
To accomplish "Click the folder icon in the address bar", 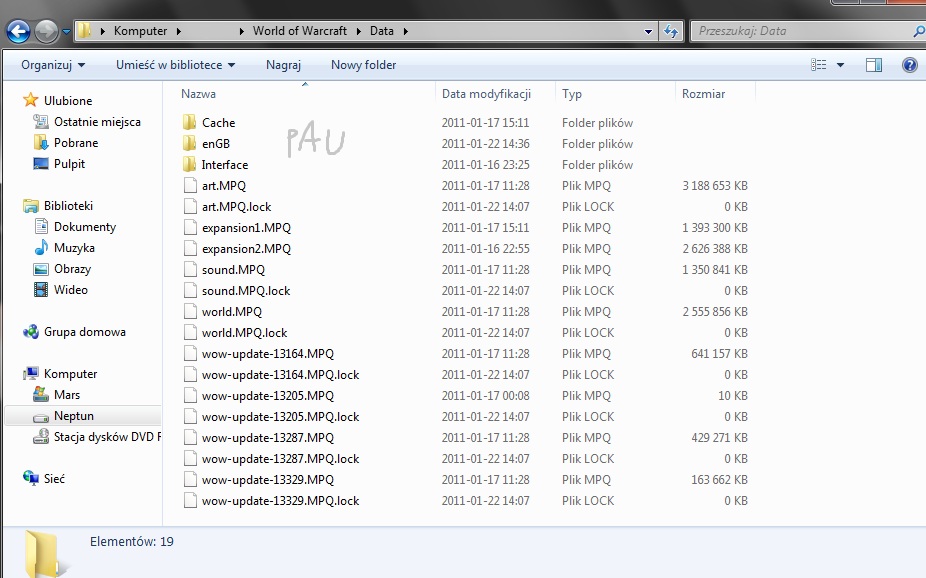I will coord(84,31).
